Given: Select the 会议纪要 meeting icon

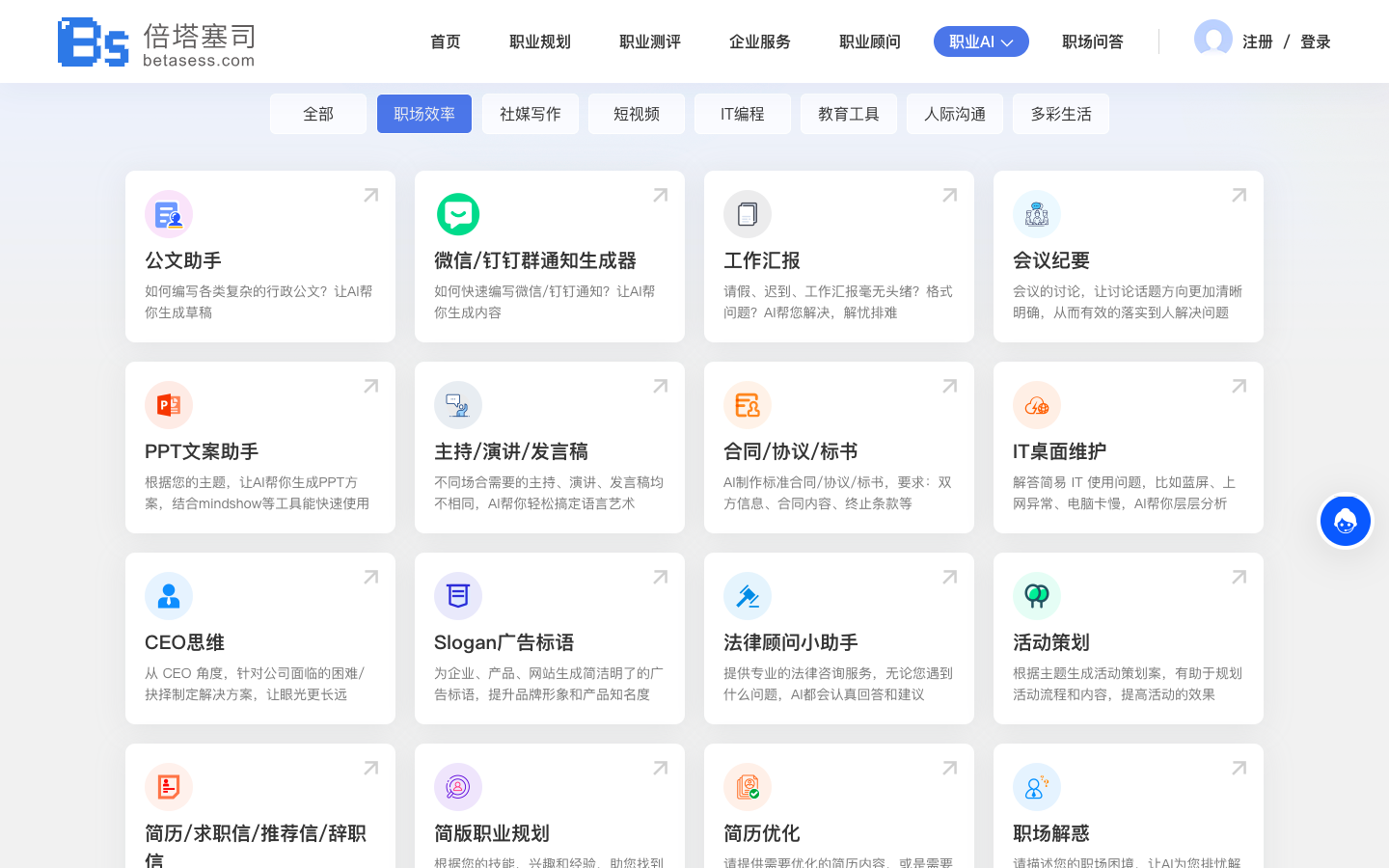Looking at the screenshot, I should [1037, 214].
